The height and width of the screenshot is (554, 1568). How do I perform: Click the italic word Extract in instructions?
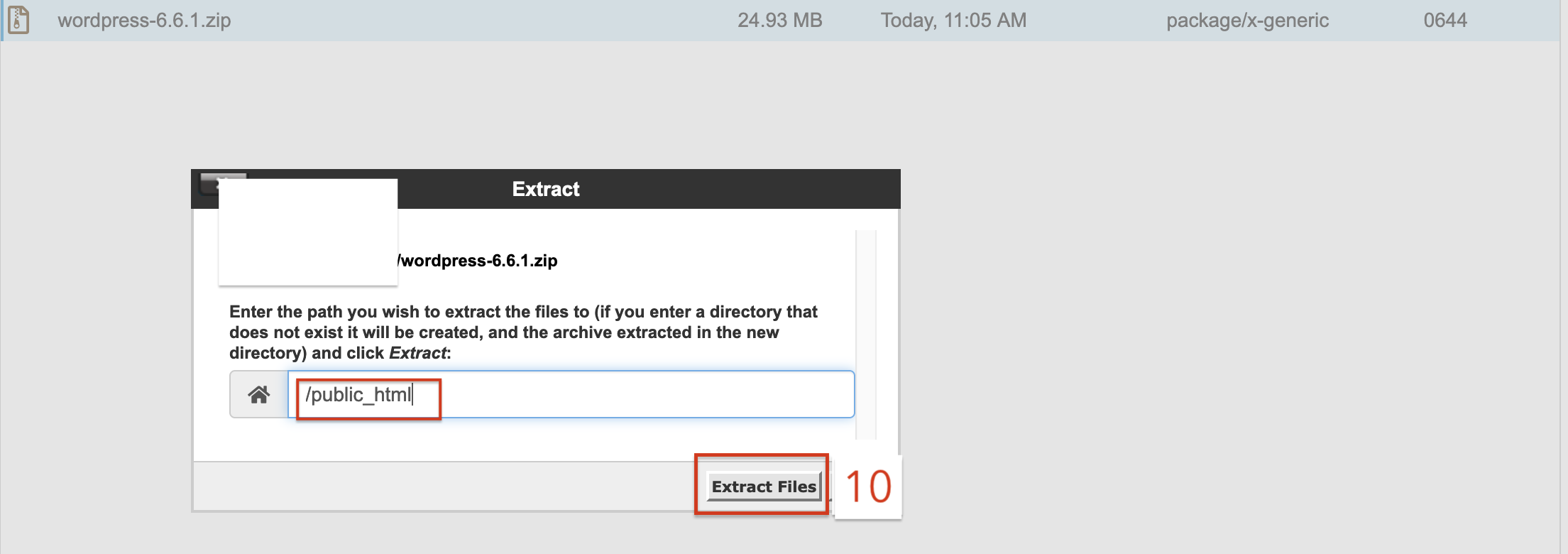pyautogui.click(x=417, y=353)
